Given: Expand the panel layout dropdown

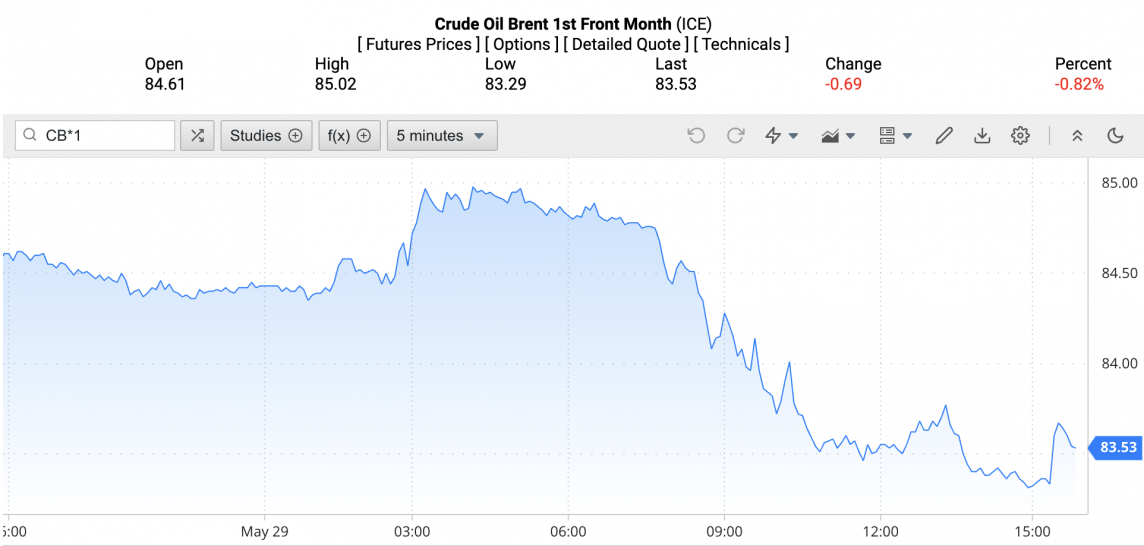Looking at the screenshot, I should point(895,136).
